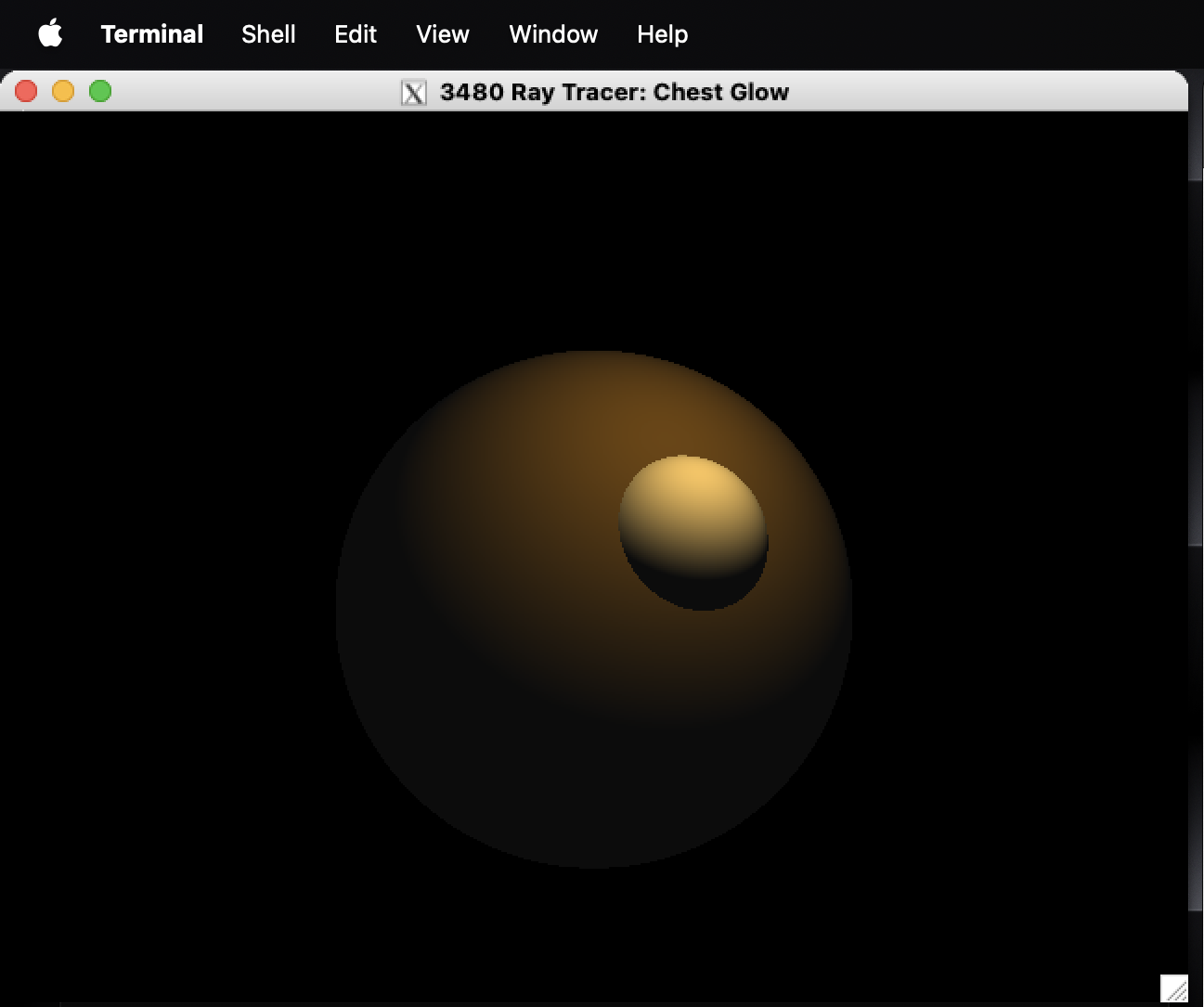Open the Terminal application menu
This screenshot has height=1007, width=1204.
click(151, 34)
